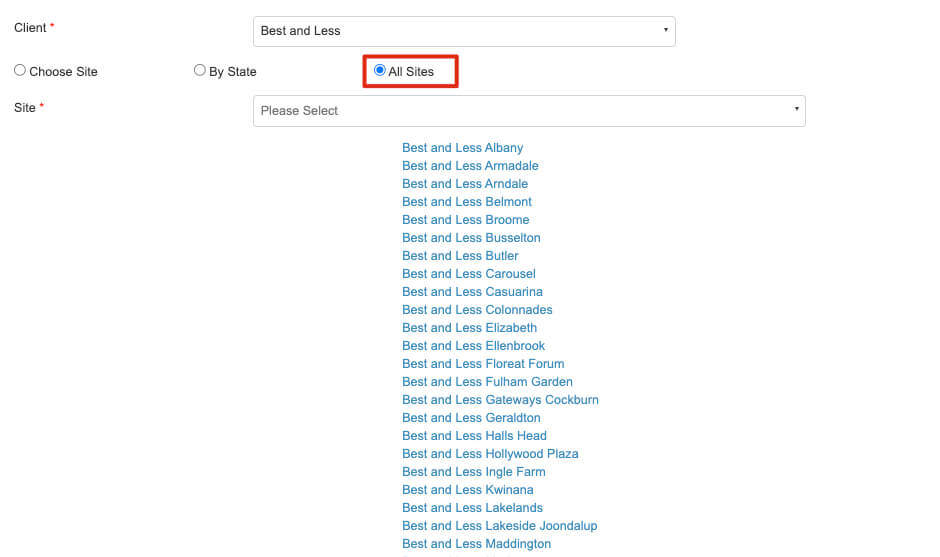Click Best and Less Kwinana link

pos(468,489)
